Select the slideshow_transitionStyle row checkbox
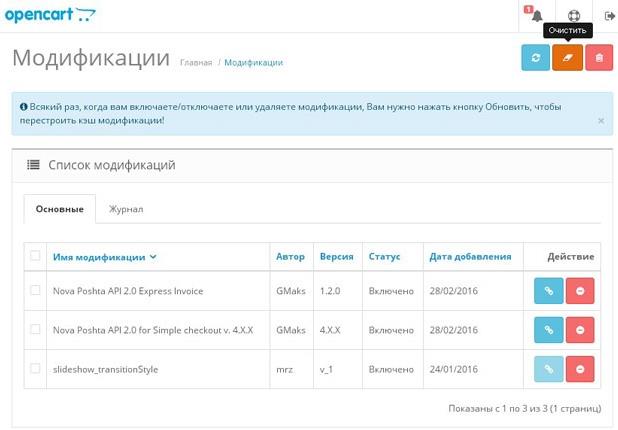The image size is (618, 430). pos(35,369)
